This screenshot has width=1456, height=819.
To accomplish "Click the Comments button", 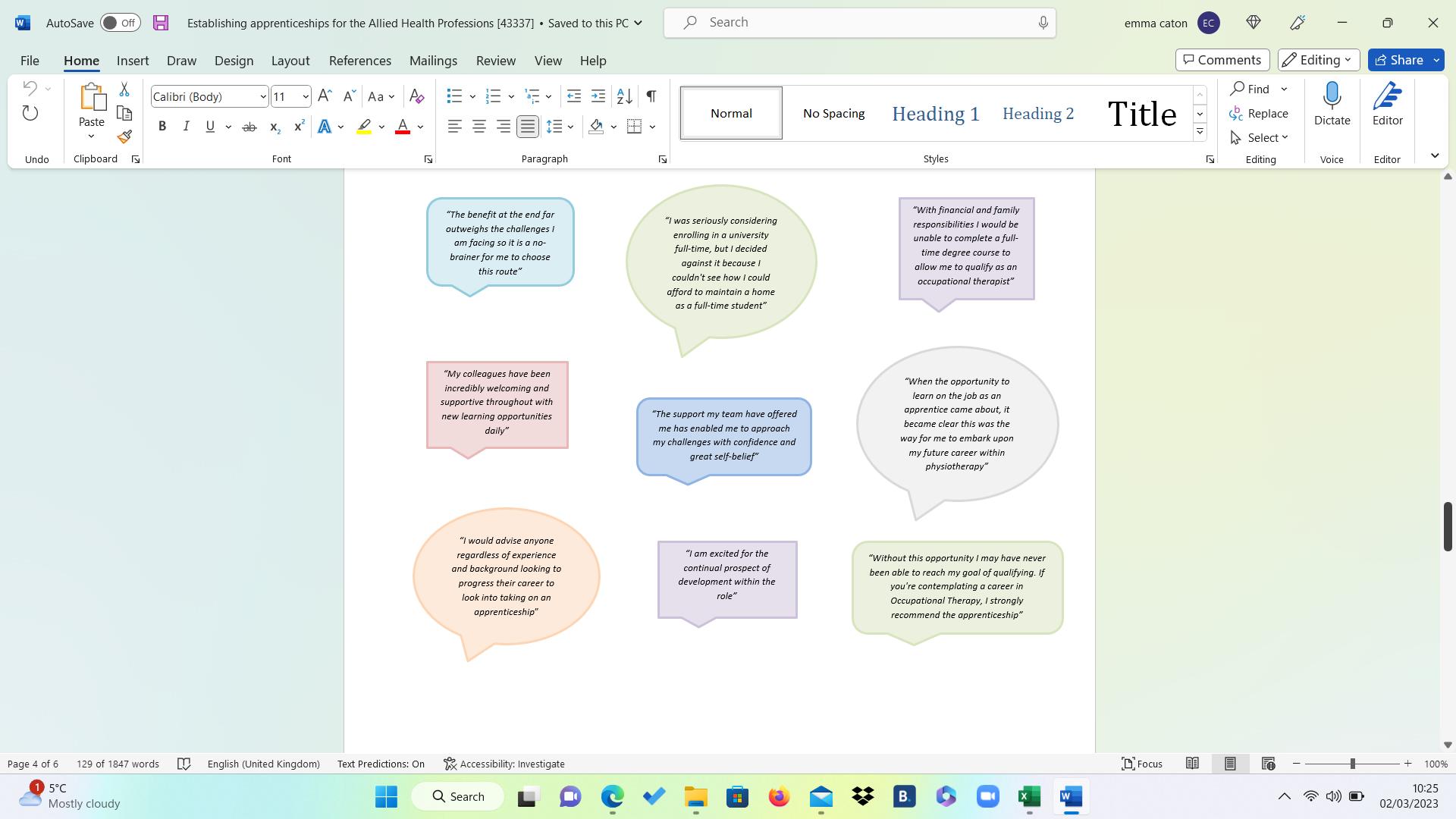I will coord(1222,60).
